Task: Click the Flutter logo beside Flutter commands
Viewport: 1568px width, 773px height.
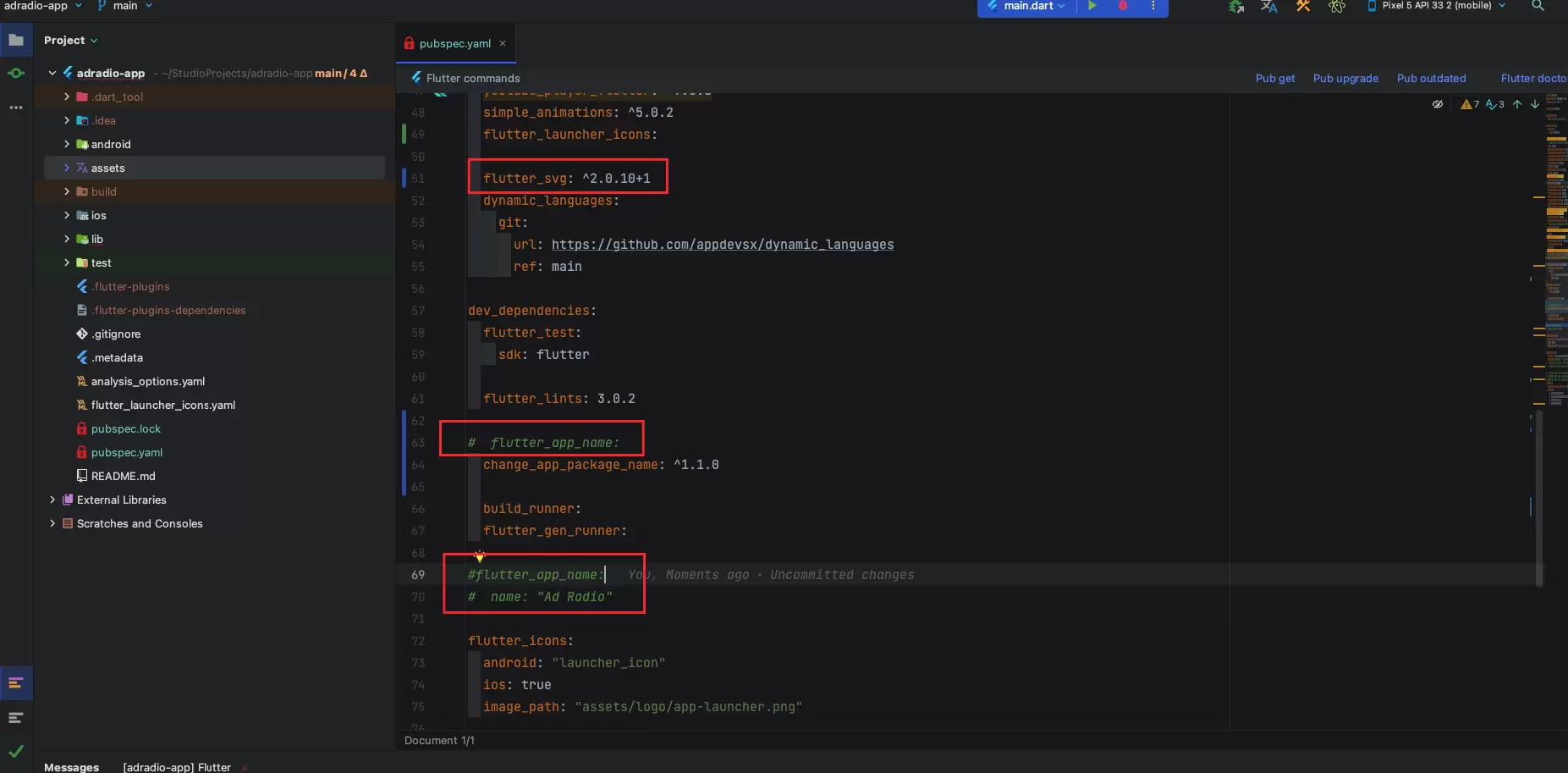Action: 416,78
